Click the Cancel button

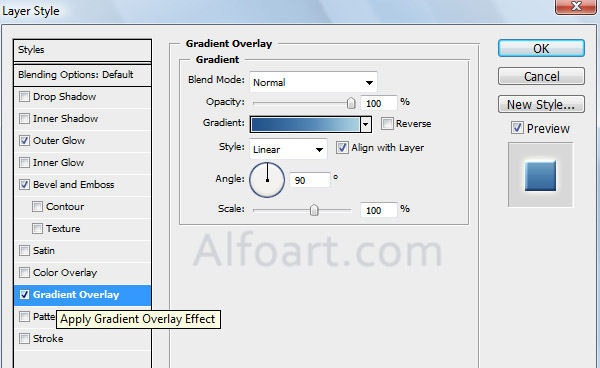[x=541, y=76]
